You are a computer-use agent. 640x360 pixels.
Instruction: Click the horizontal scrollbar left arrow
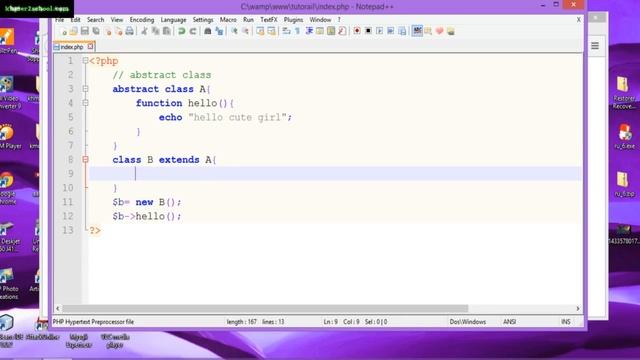point(58,309)
